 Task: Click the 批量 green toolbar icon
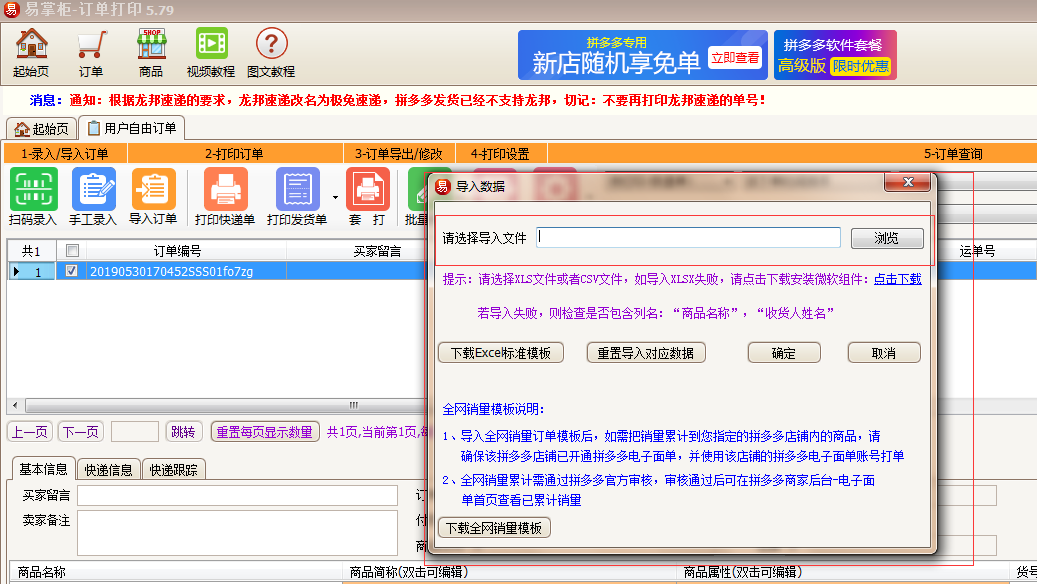417,196
